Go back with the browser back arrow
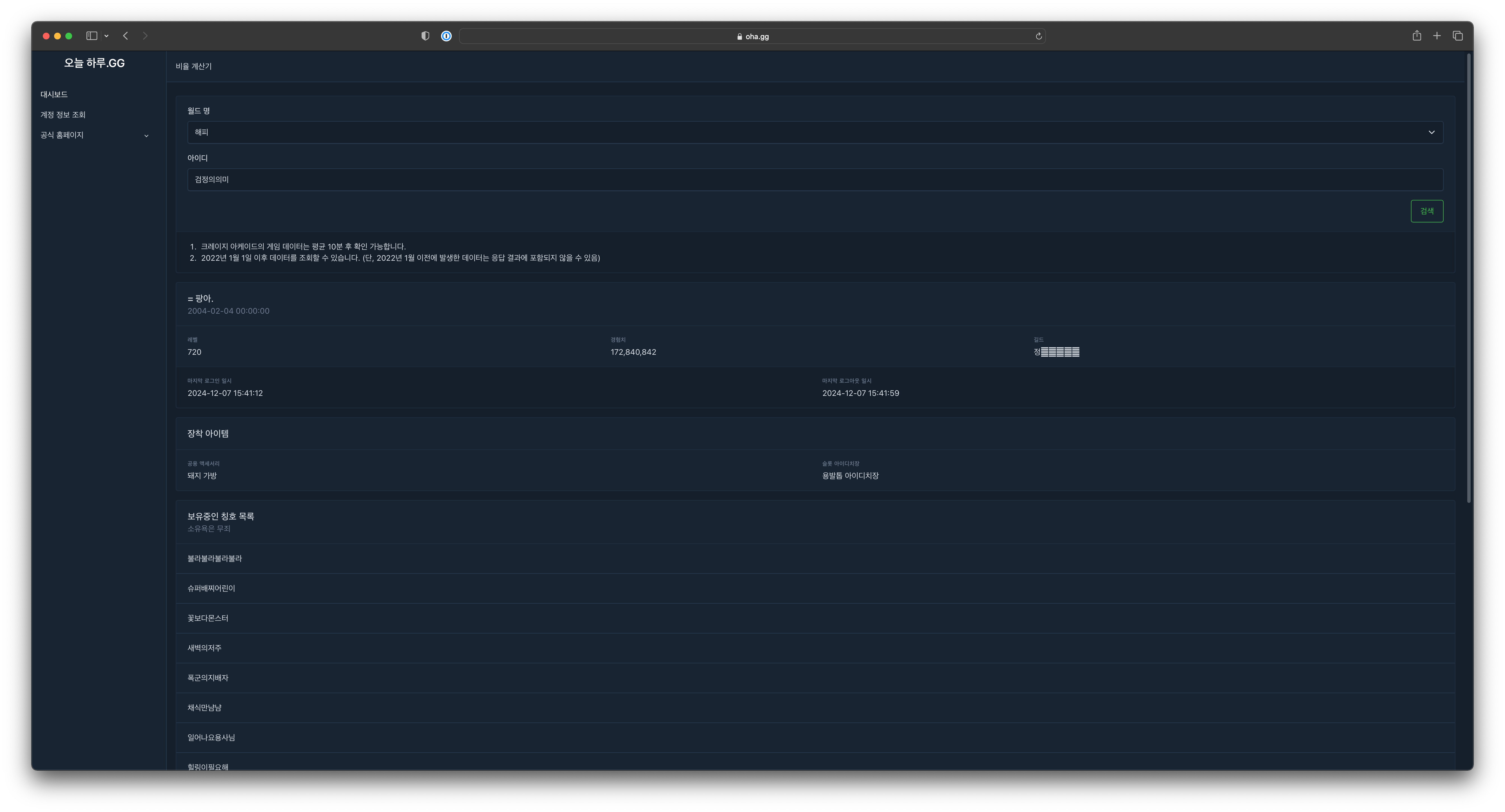The height and width of the screenshot is (812, 1505). click(126, 36)
